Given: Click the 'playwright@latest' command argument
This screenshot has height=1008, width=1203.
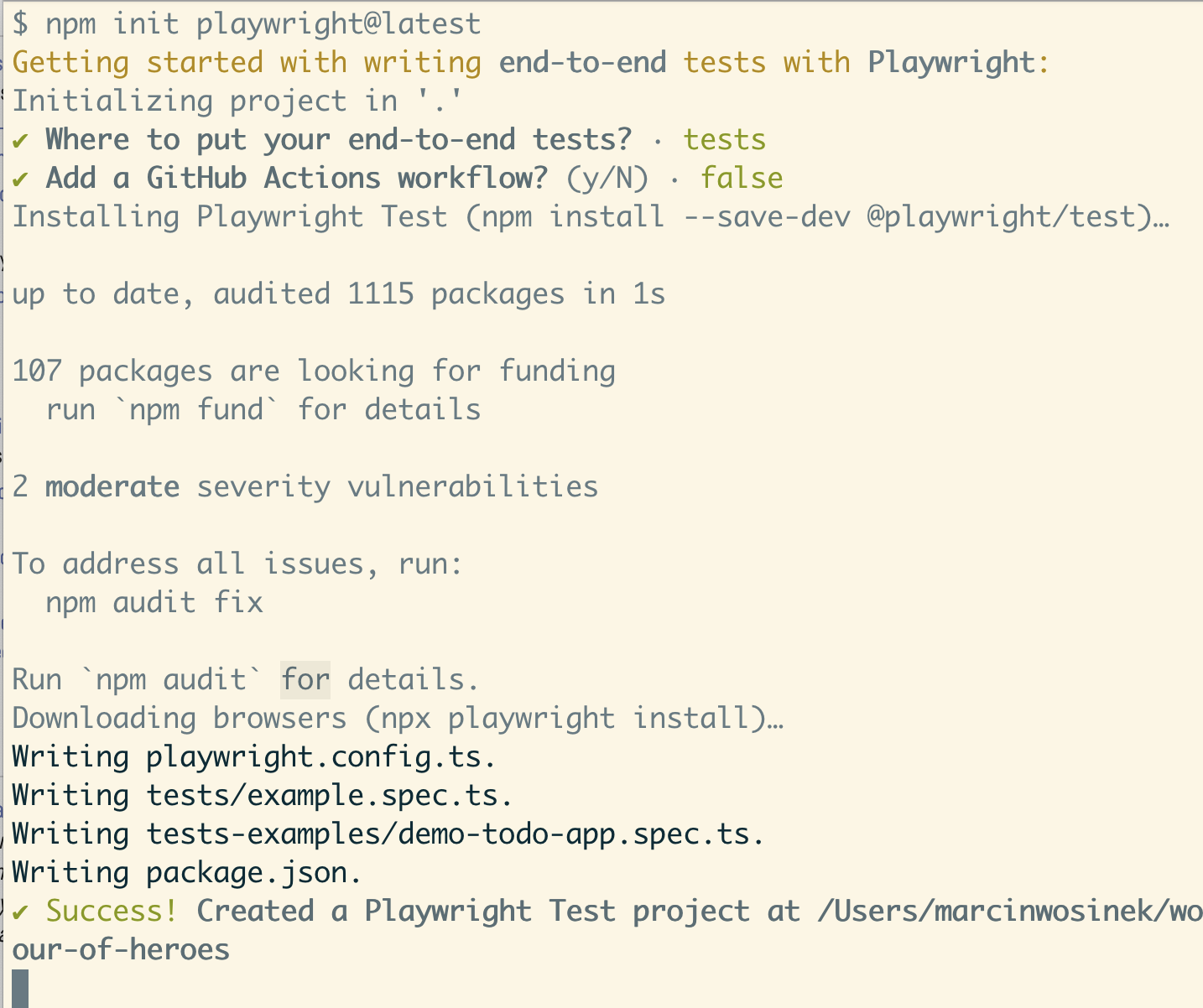Looking at the screenshot, I should pos(339,23).
